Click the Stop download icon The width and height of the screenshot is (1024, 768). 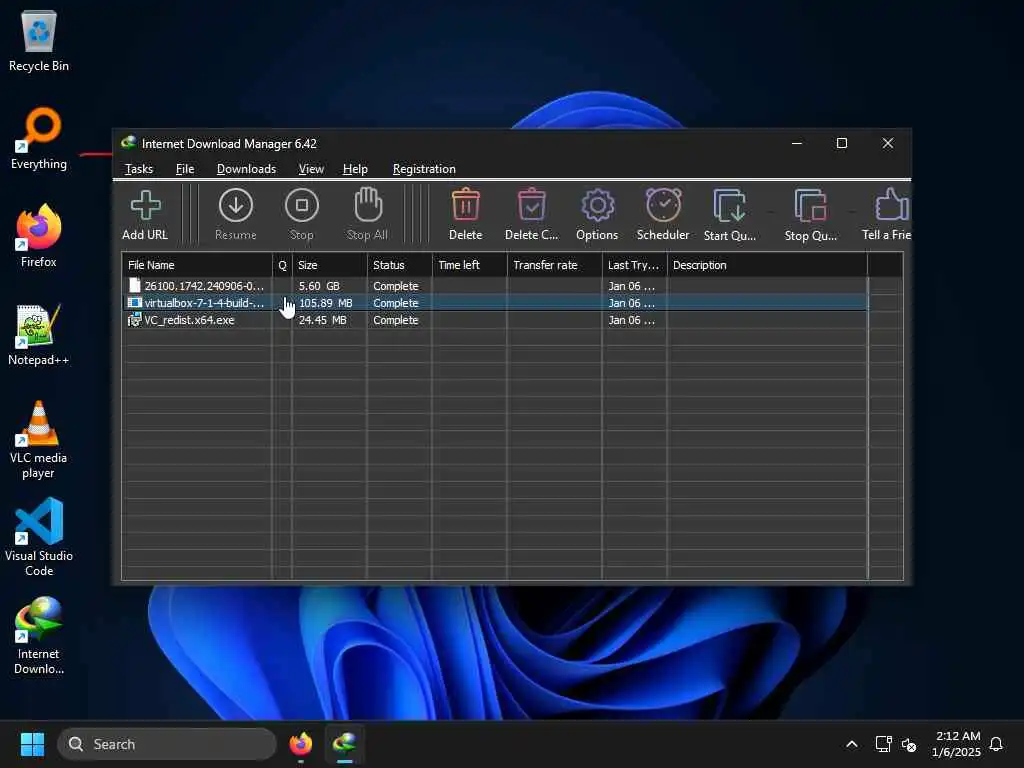[x=302, y=206]
